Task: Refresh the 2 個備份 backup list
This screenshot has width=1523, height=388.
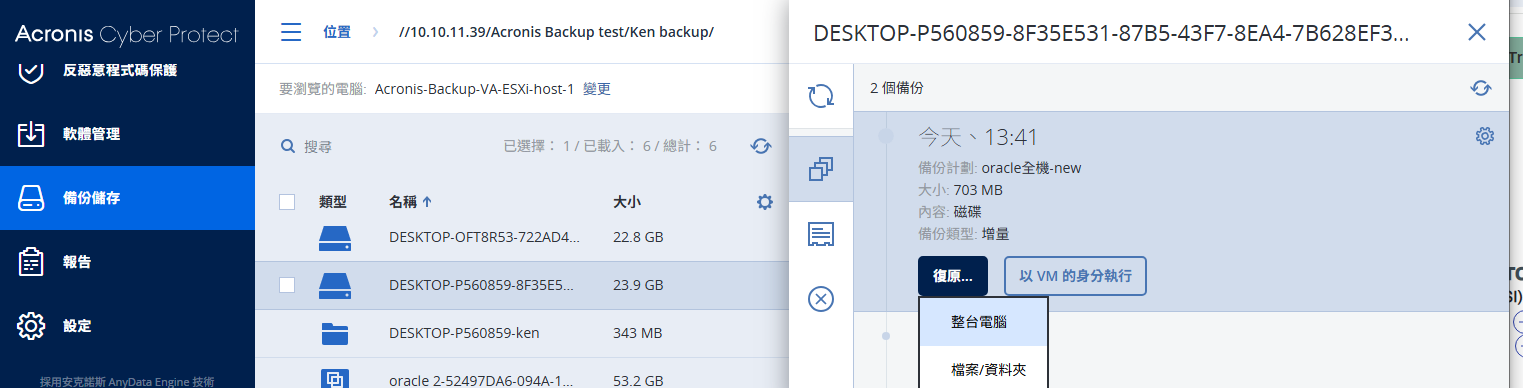Action: (x=1481, y=88)
